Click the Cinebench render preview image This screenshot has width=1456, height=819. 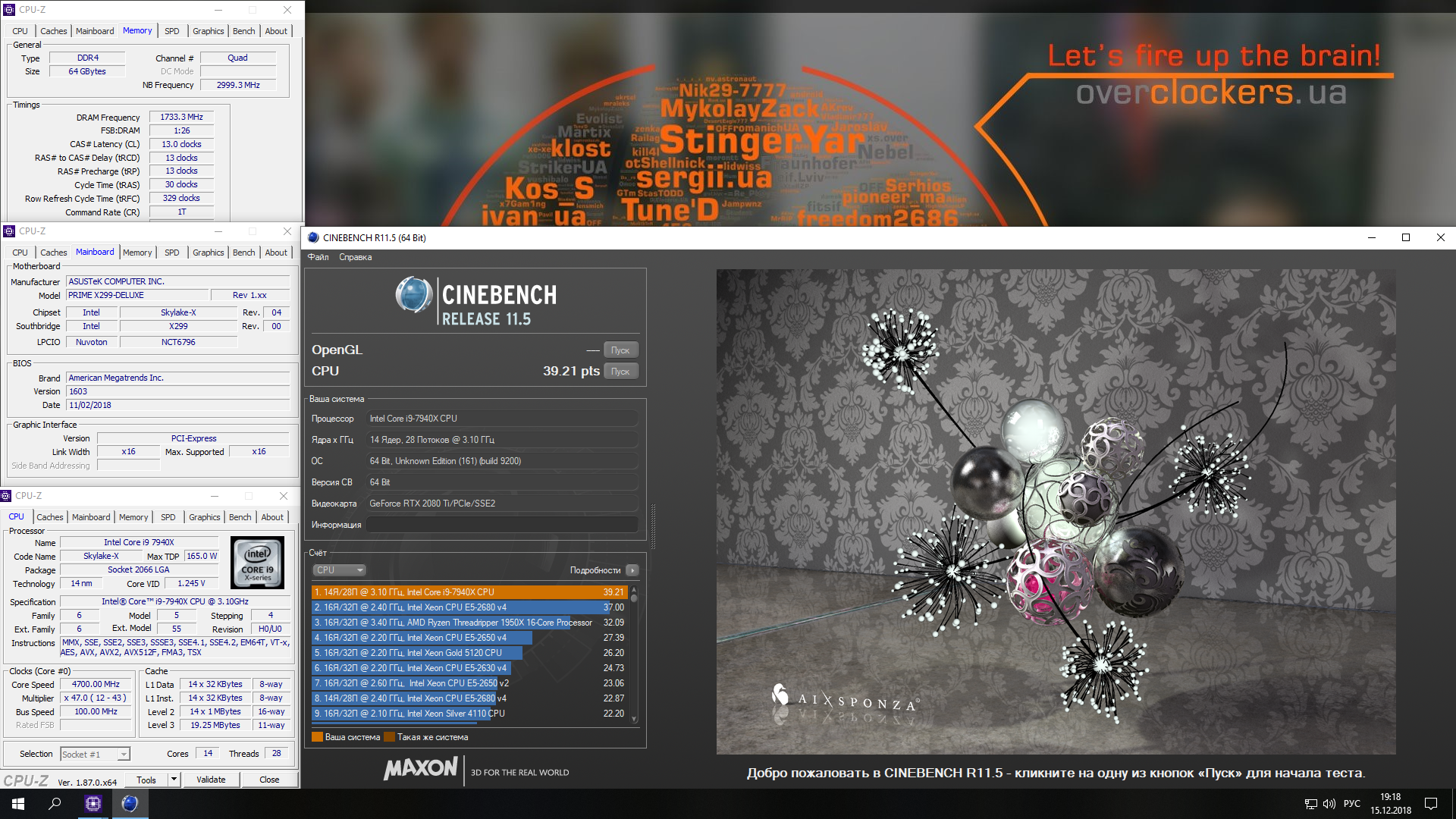[1056, 511]
